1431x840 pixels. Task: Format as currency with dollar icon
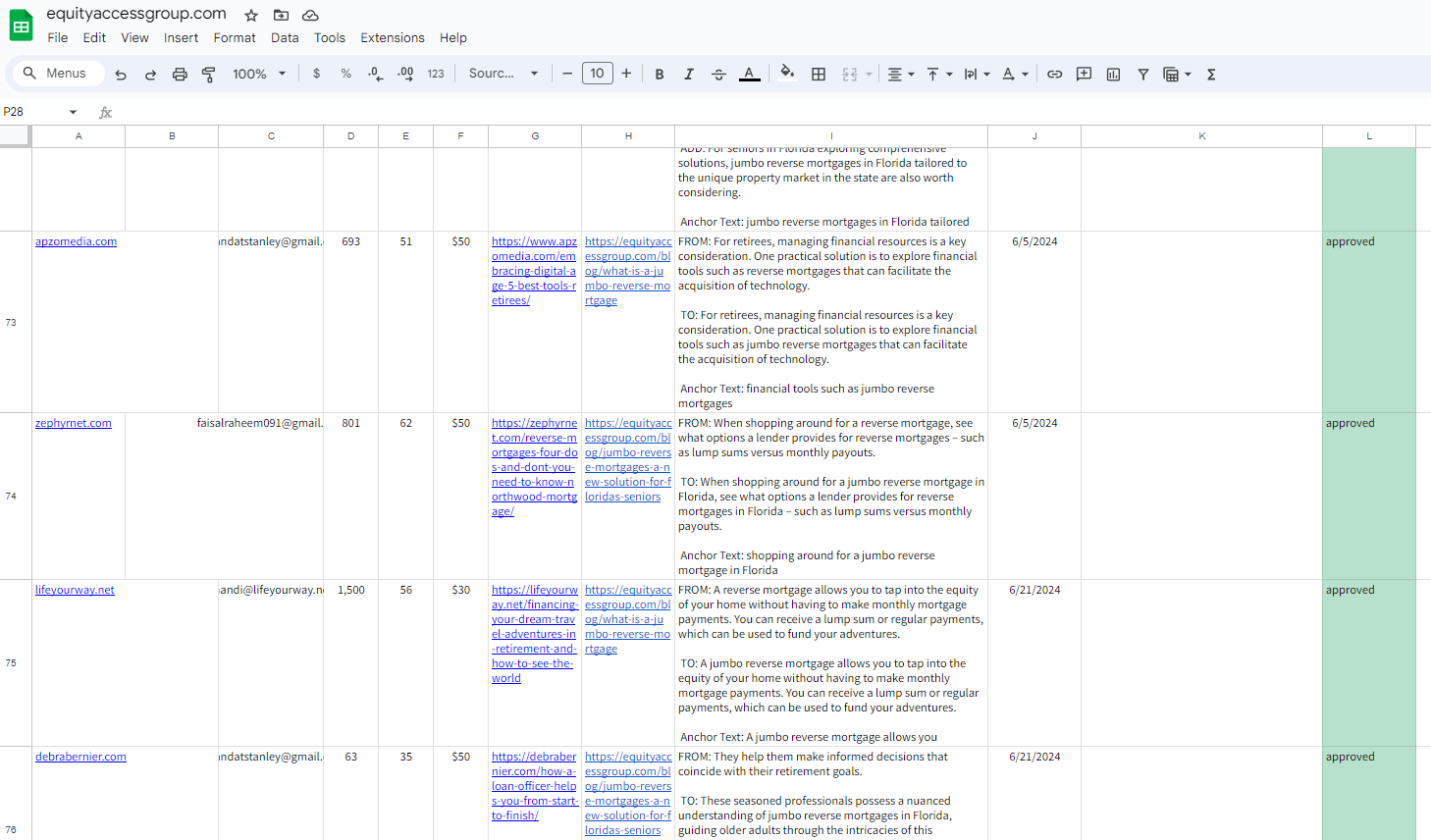pyautogui.click(x=316, y=74)
